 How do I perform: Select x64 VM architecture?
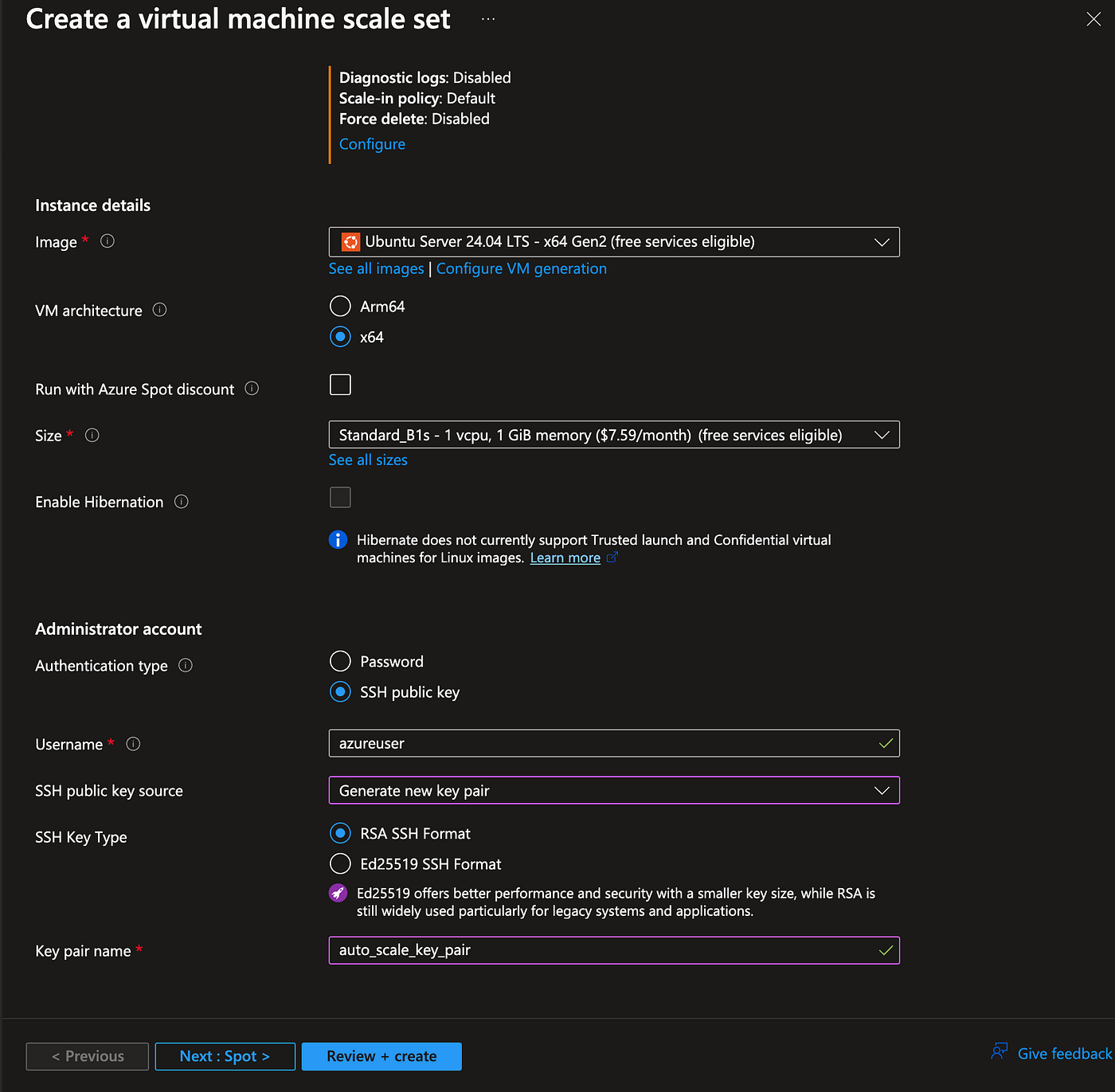coord(340,337)
